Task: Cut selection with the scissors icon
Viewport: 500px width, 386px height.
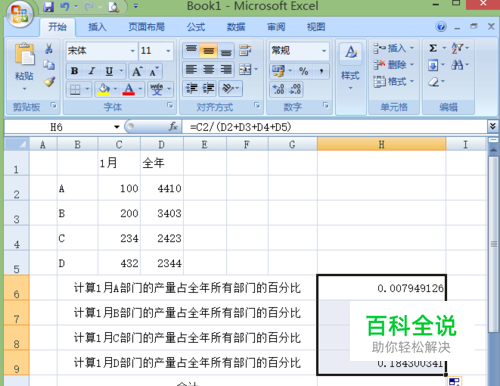Action: click(49, 49)
